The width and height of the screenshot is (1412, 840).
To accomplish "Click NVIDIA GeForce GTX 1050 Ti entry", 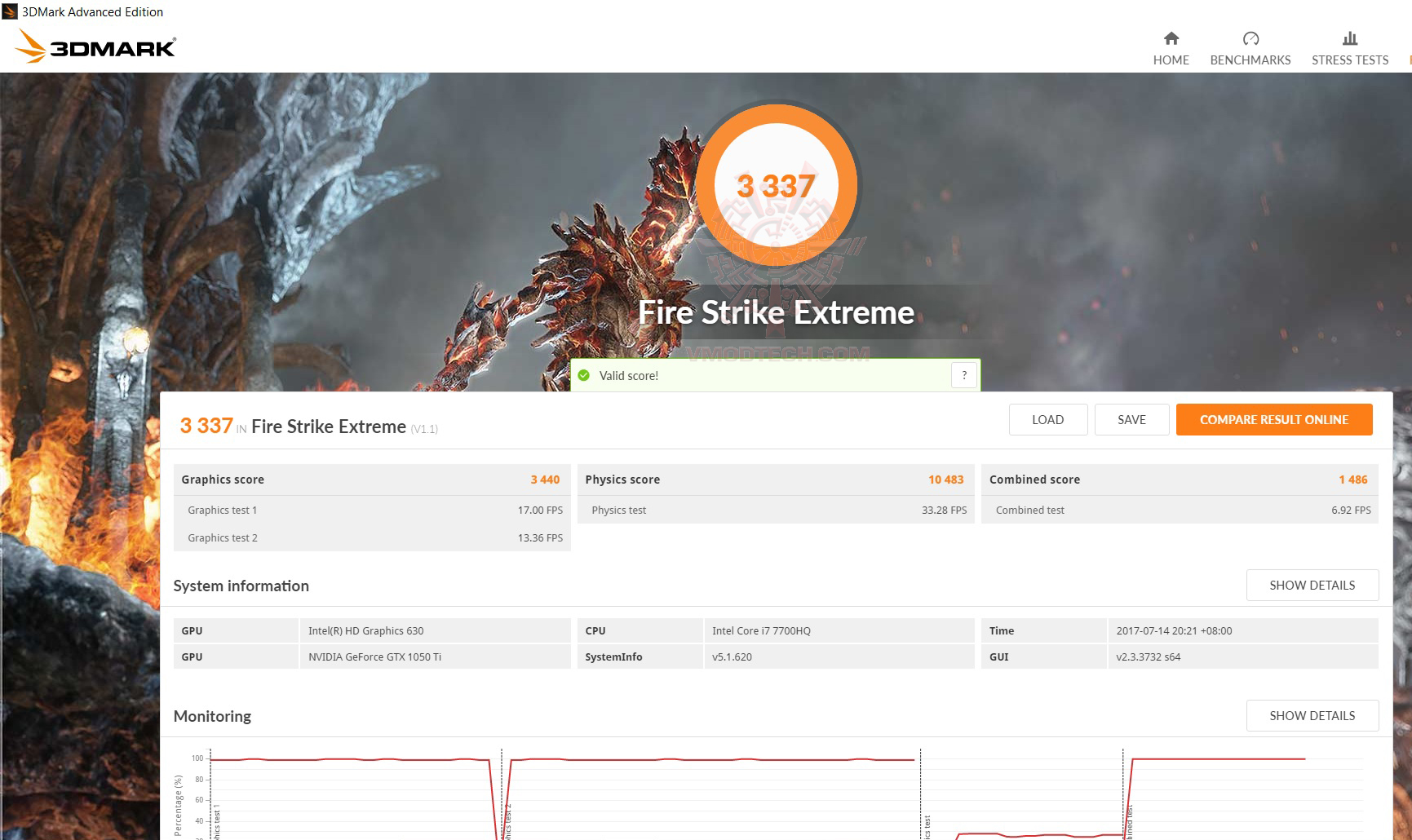I will pyautogui.click(x=374, y=657).
